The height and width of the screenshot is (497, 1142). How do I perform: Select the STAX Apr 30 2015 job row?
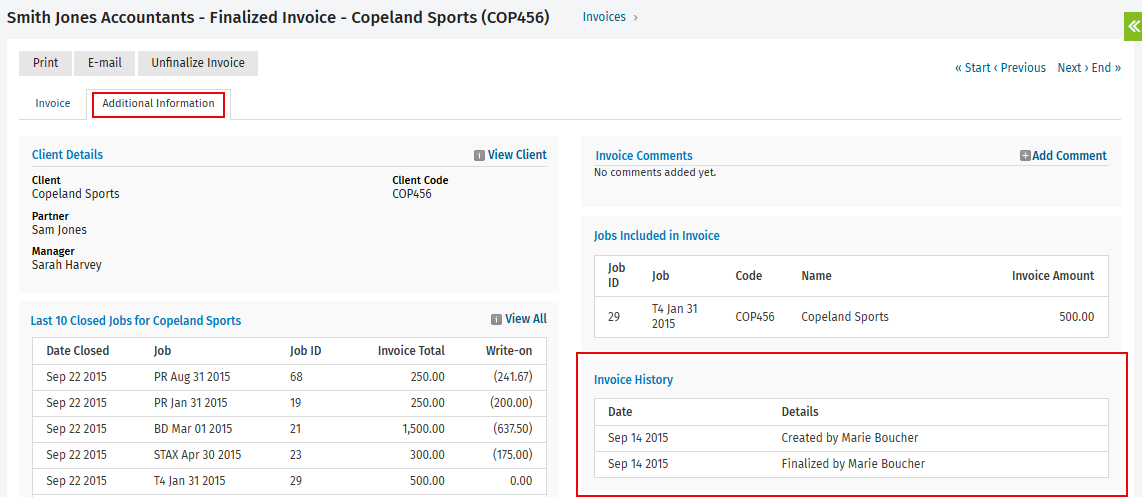pos(289,455)
